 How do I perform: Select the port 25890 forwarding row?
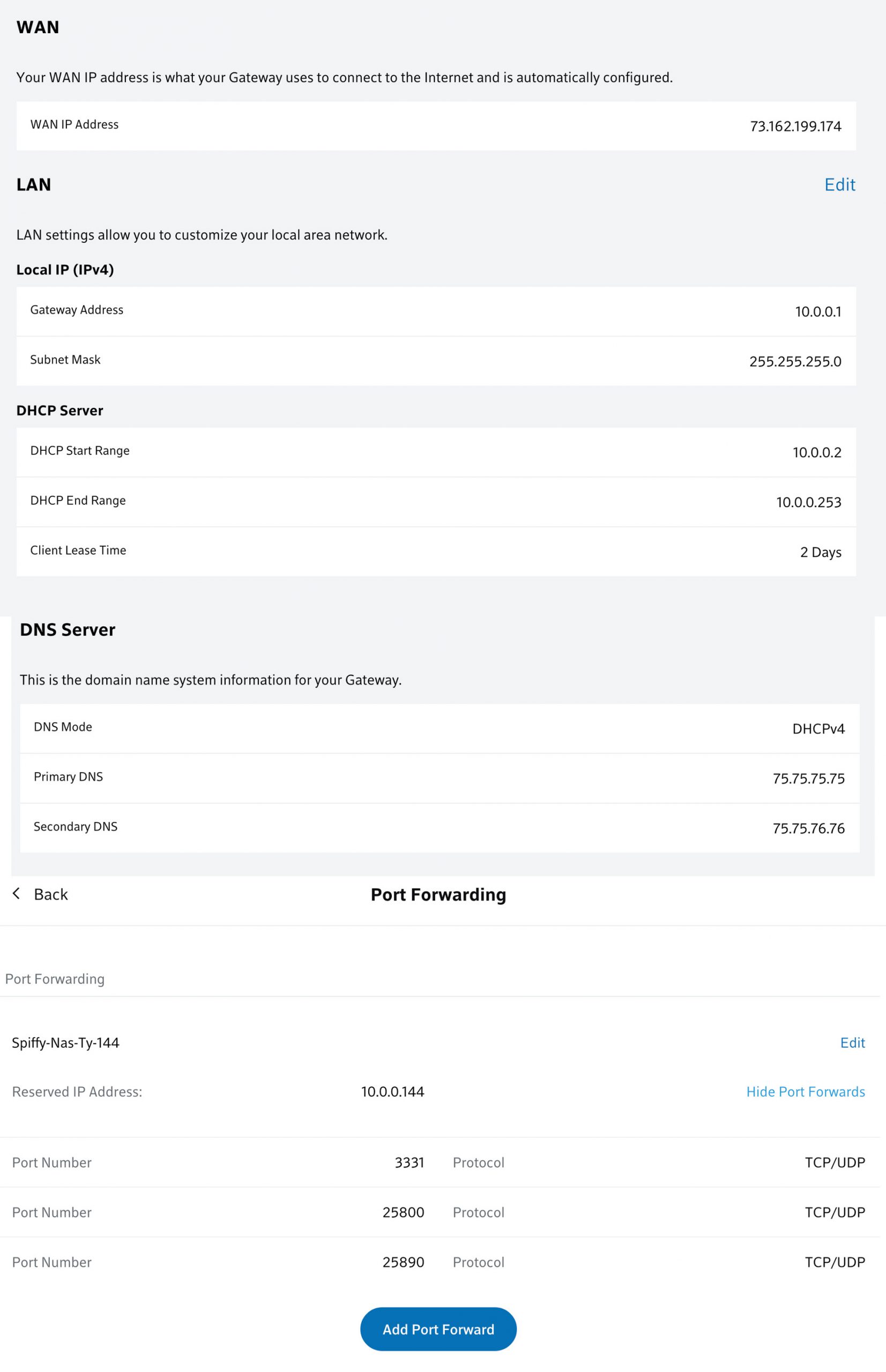pos(440,1262)
